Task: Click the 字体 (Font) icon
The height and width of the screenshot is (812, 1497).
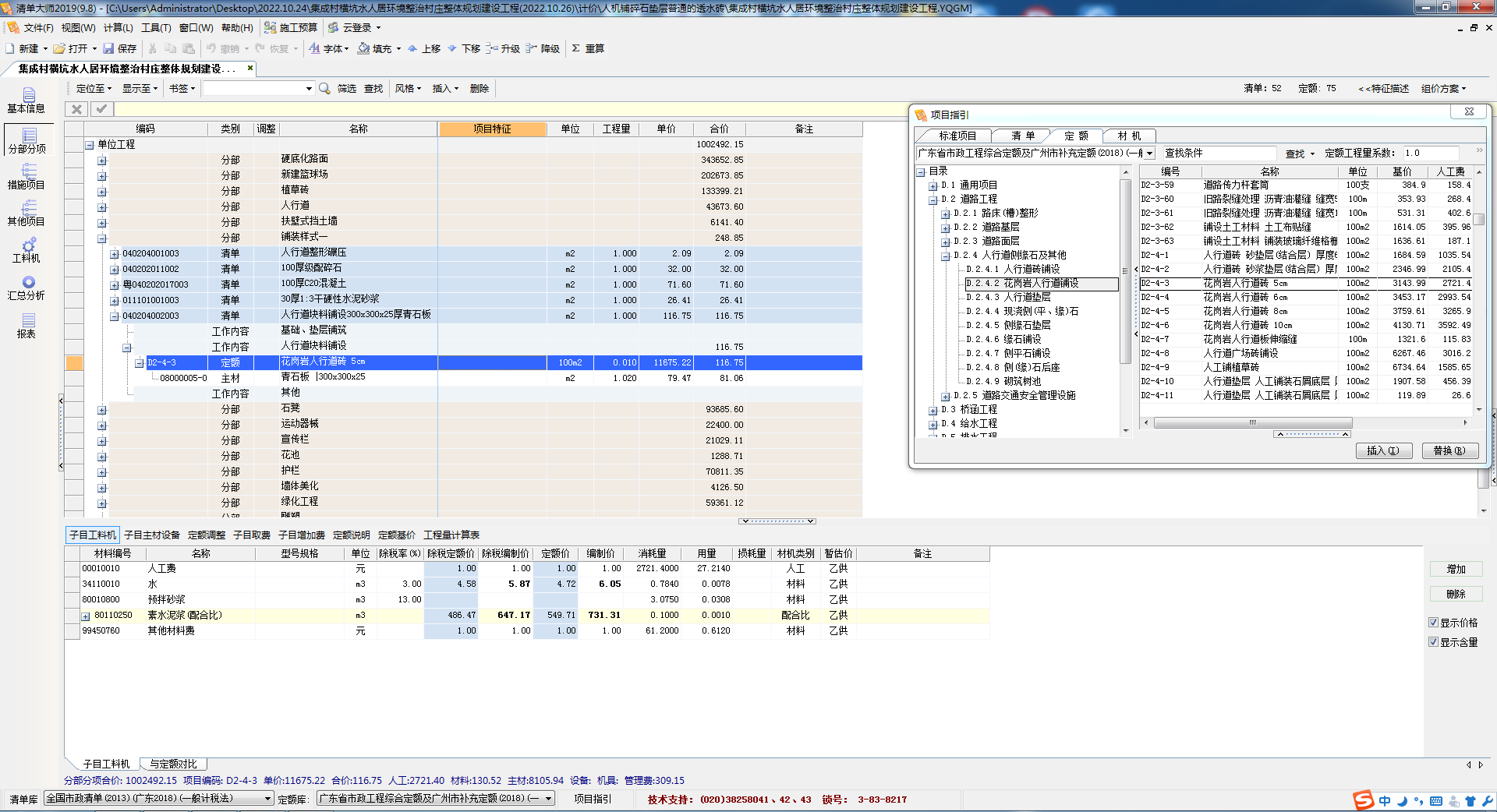Action: click(314, 48)
